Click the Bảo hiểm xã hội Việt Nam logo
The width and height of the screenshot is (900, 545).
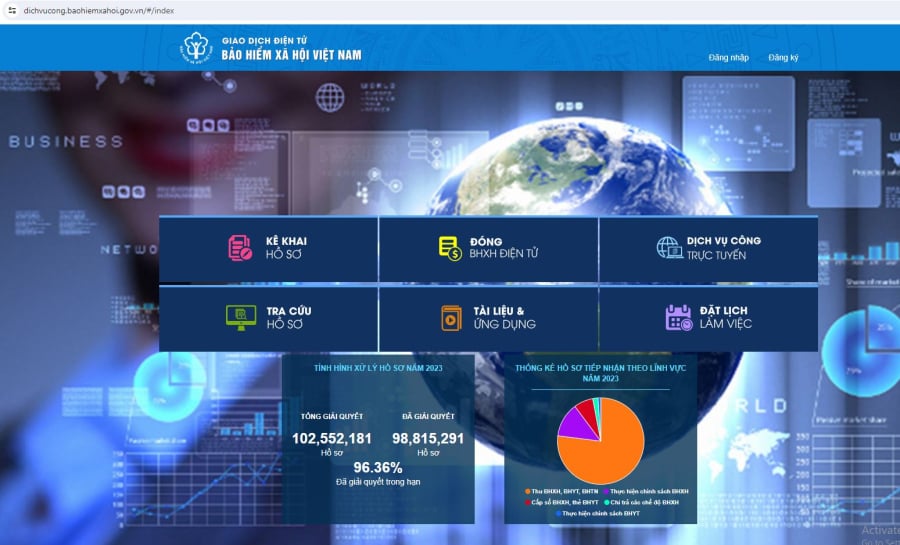tap(196, 47)
